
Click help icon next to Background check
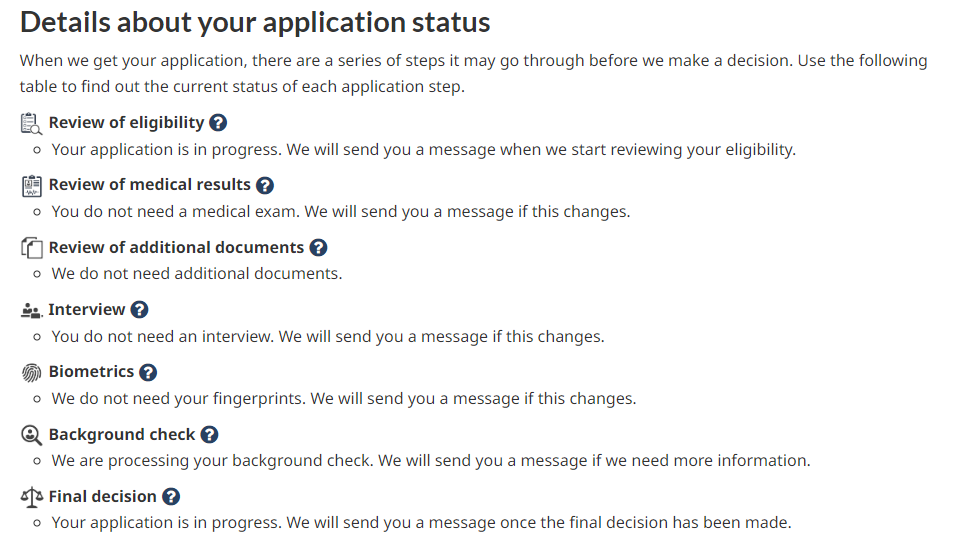coord(209,434)
